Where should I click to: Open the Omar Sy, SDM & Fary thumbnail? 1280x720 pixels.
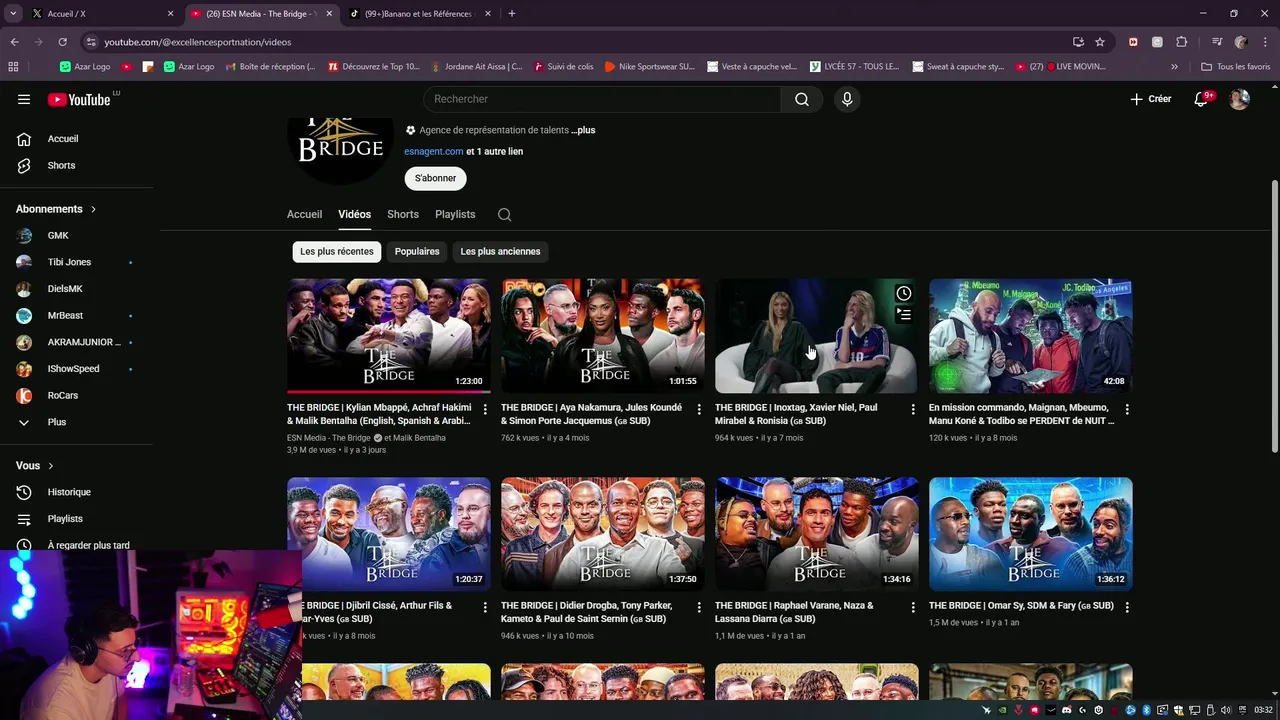click(1030, 534)
